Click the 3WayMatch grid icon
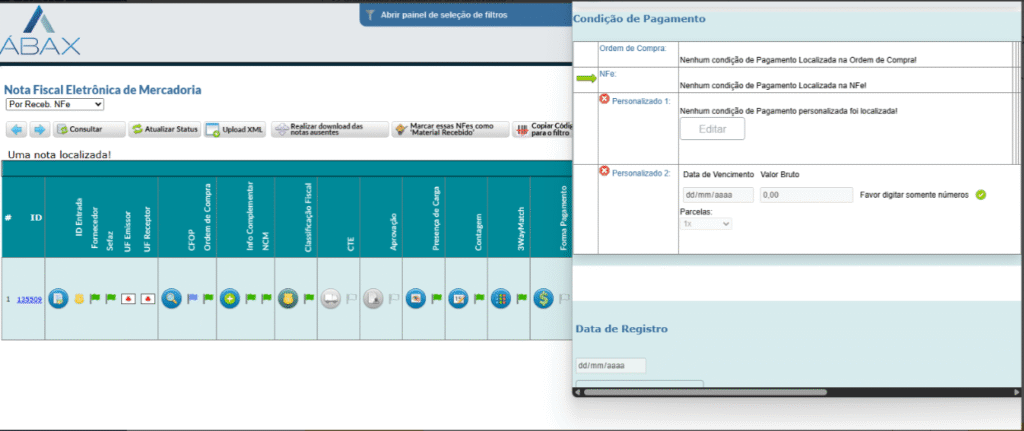Screen dimensions: 1024x431 500,299
